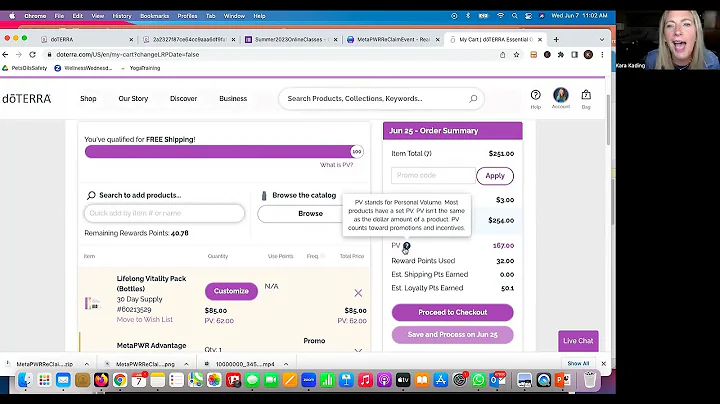Open Firefox from the dock
Viewport: 720px width, 404px height.
[101, 380]
